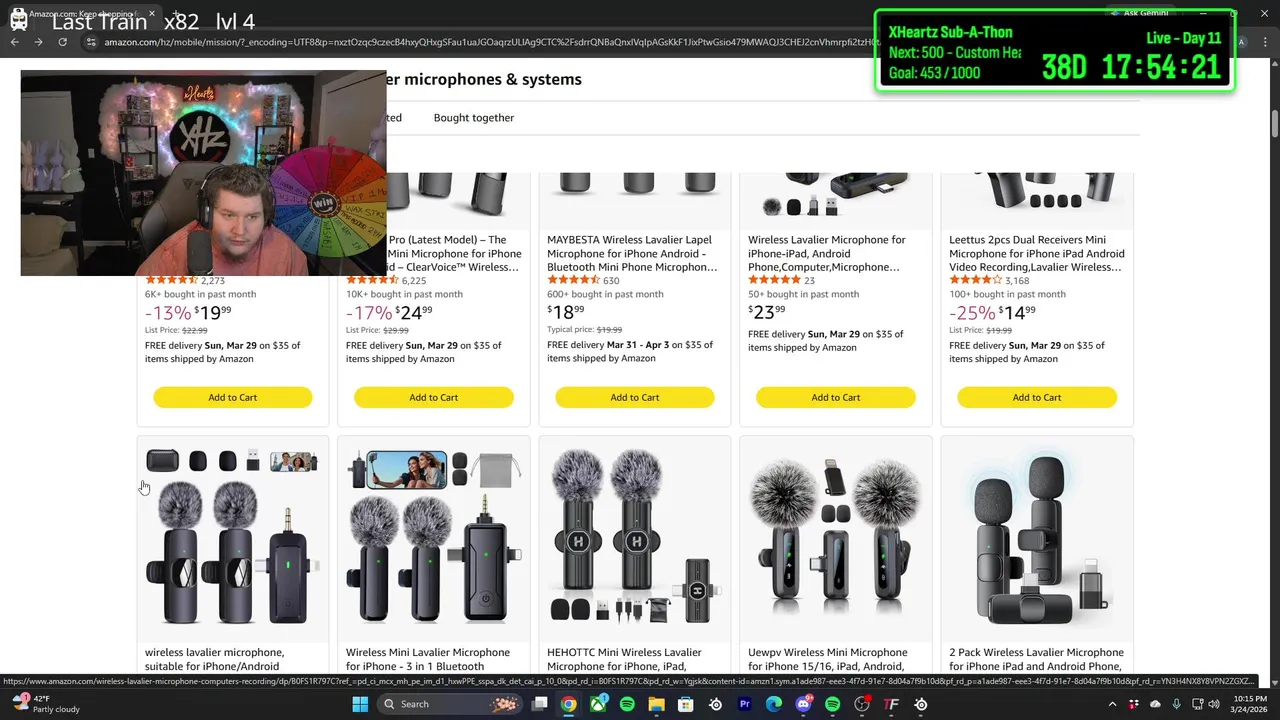Viewport: 1280px width, 720px height.
Task: Open MAYBESTA Wireless Lavalier Lapel Microphone link
Action: click(632, 253)
